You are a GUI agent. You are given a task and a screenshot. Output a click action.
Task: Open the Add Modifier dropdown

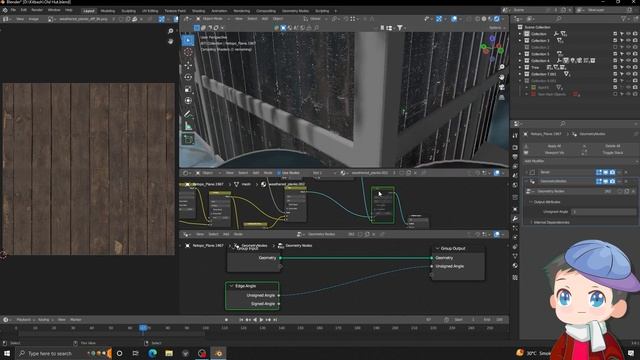tap(580, 161)
